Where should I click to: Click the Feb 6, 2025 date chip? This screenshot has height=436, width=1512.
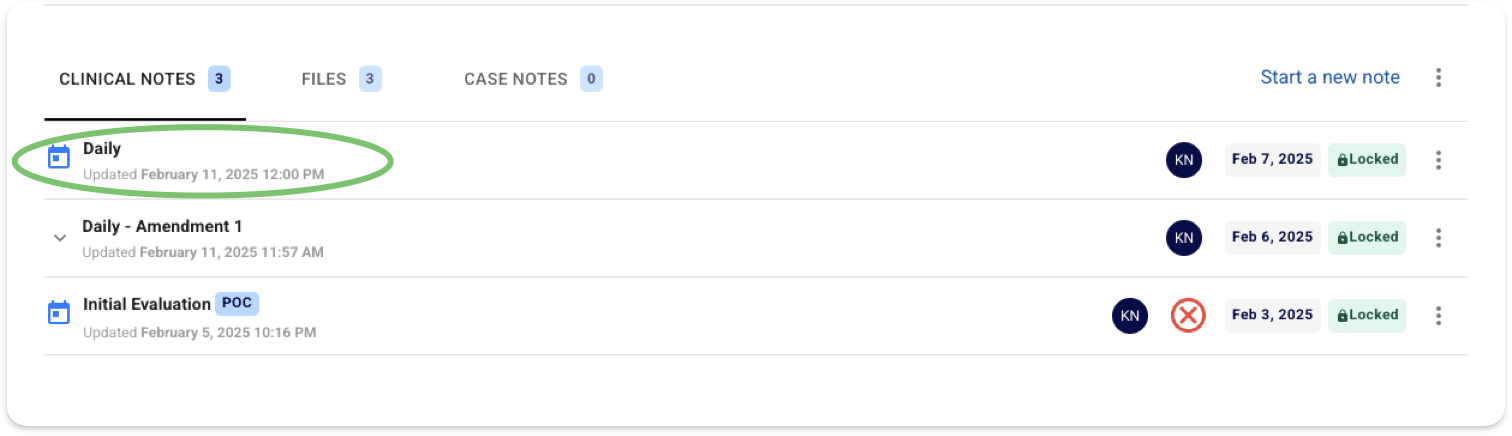[1273, 238]
